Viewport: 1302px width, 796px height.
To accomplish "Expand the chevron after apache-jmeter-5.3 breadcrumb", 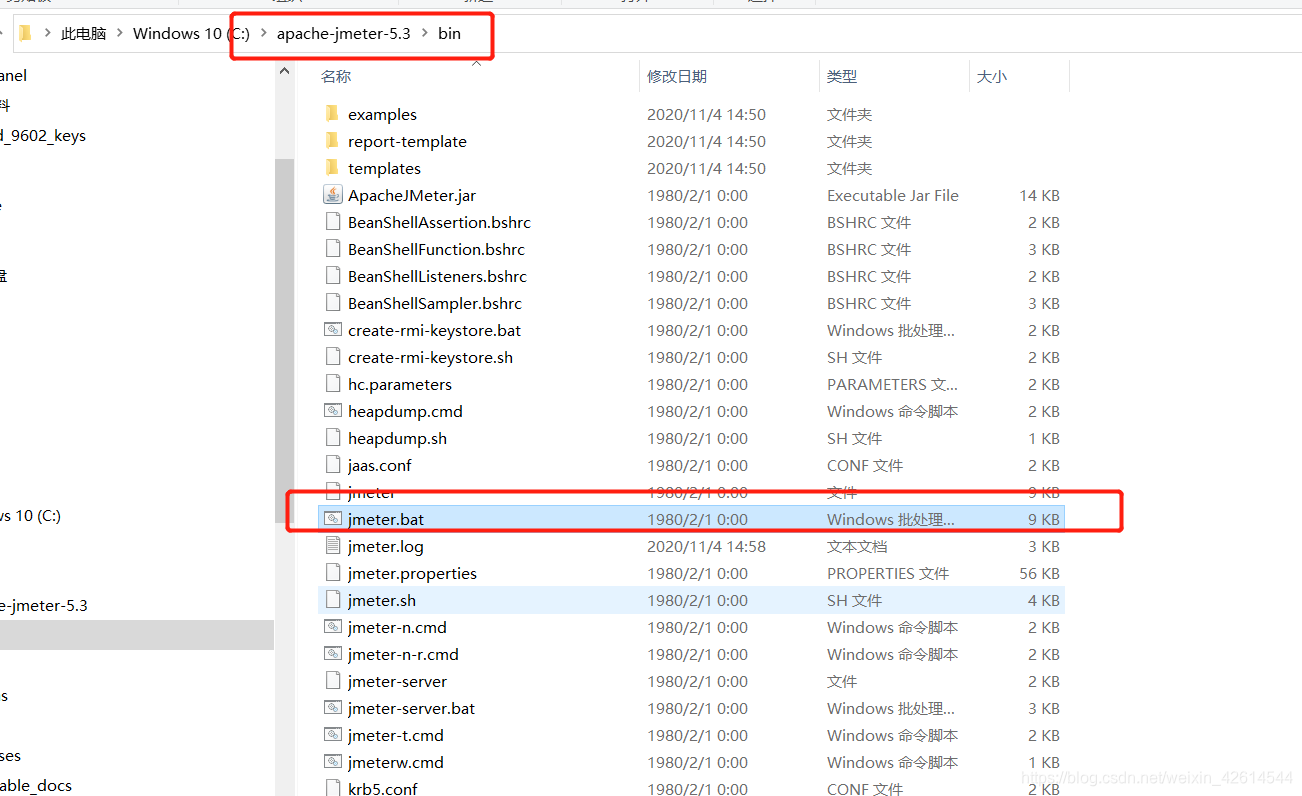I will pyautogui.click(x=424, y=33).
